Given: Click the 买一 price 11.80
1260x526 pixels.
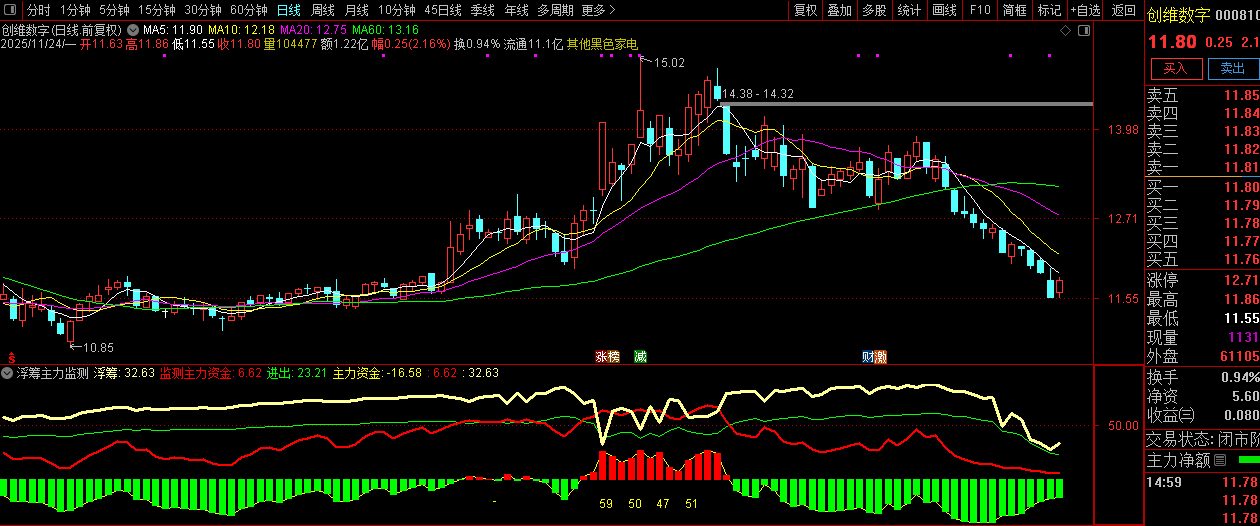Looking at the screenshot, I should tap(1240, 187).
